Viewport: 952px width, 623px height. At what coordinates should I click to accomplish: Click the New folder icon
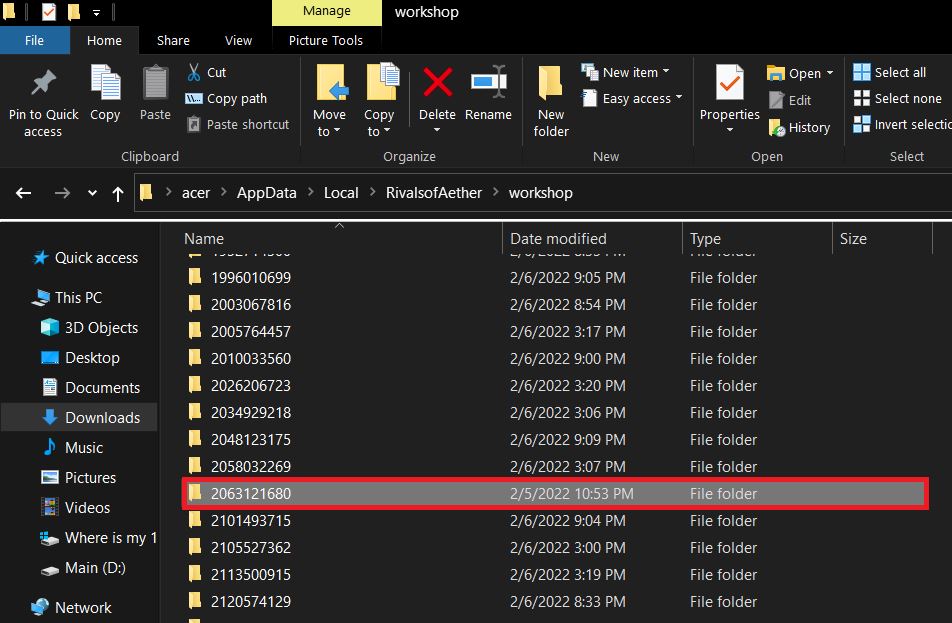pos(550,82)
